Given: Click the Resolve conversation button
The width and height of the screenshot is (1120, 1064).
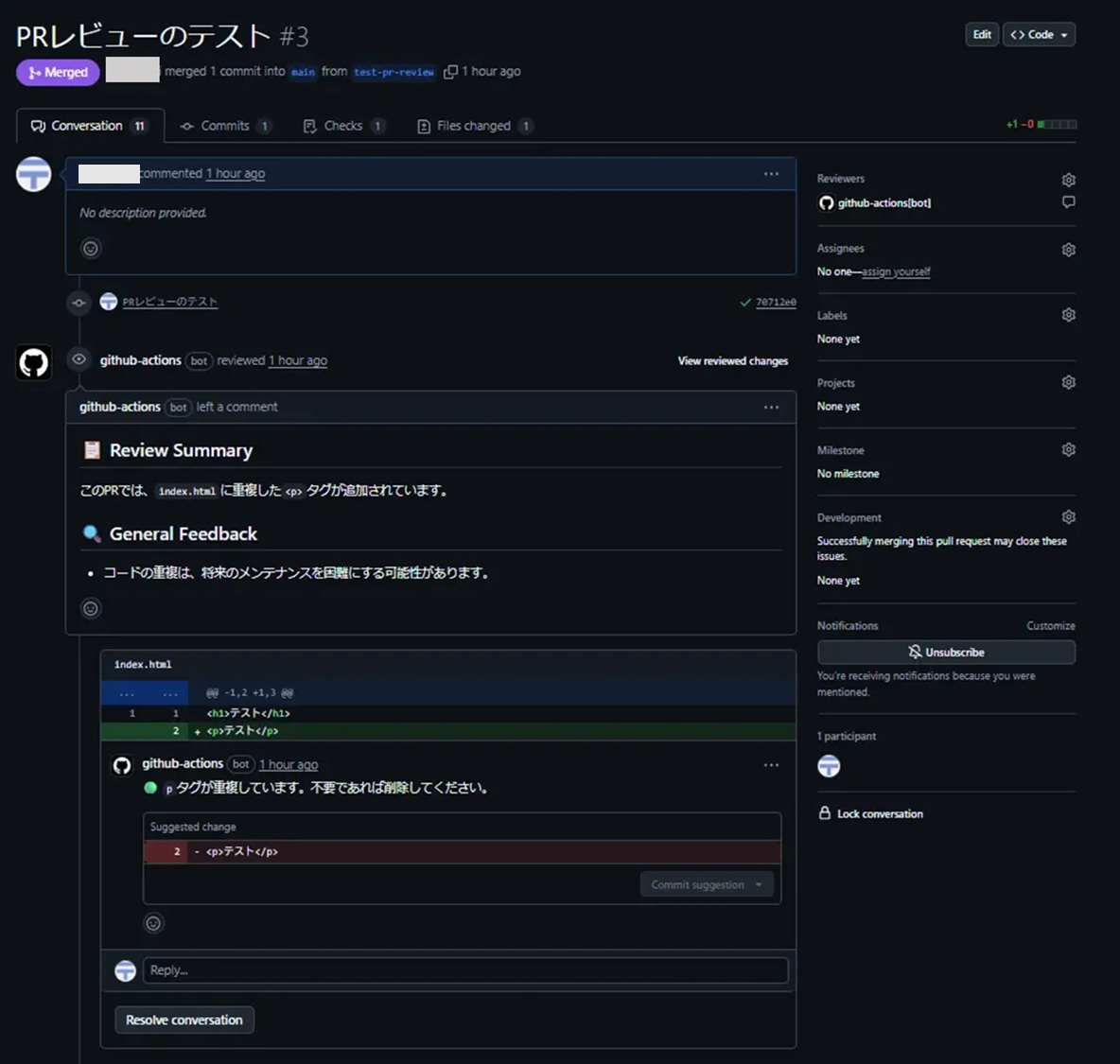Looking at the screenshot, I should coord(184,1020).
